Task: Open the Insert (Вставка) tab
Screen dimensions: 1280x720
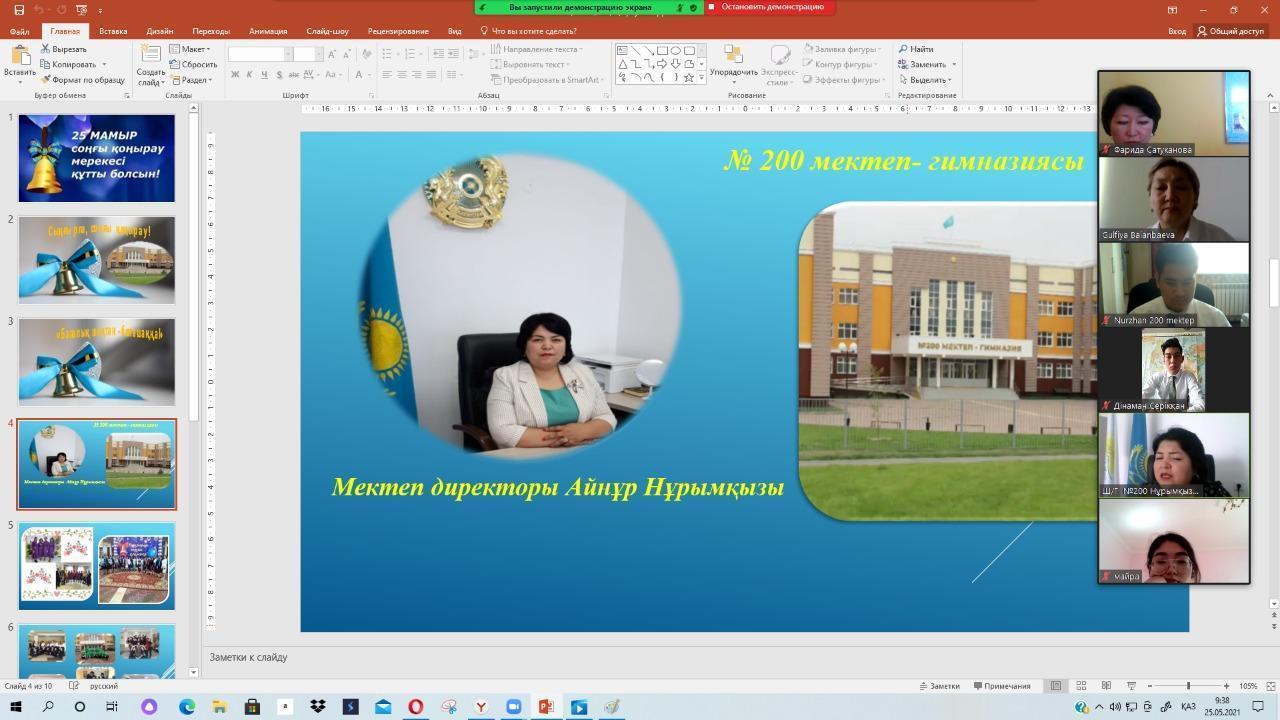Action: click(x=113, y=31)
